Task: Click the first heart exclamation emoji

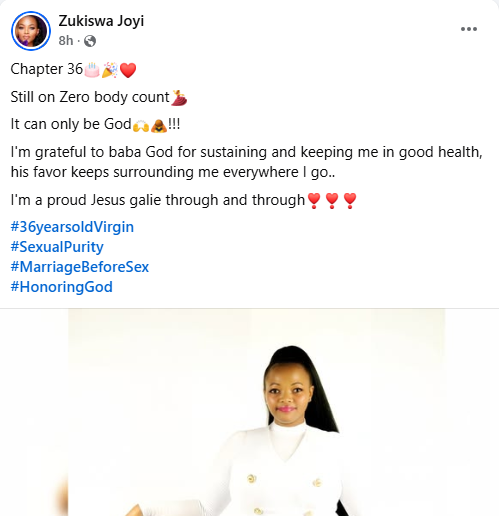Action: (x=314, y=201)
